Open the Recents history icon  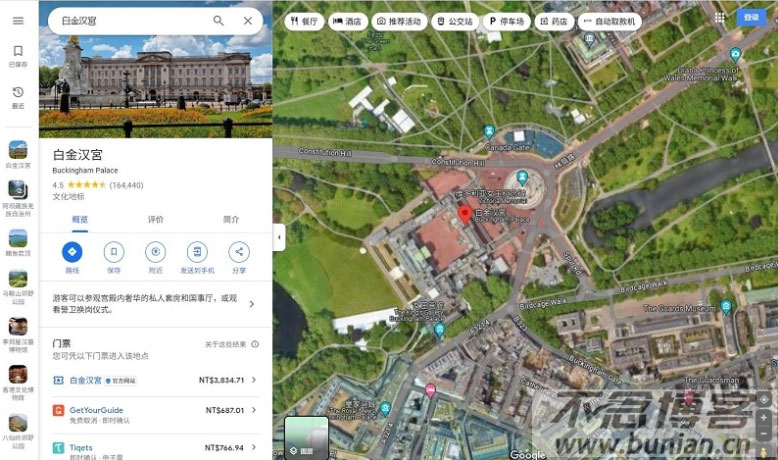pyautogui.click(x=18, y=92)
